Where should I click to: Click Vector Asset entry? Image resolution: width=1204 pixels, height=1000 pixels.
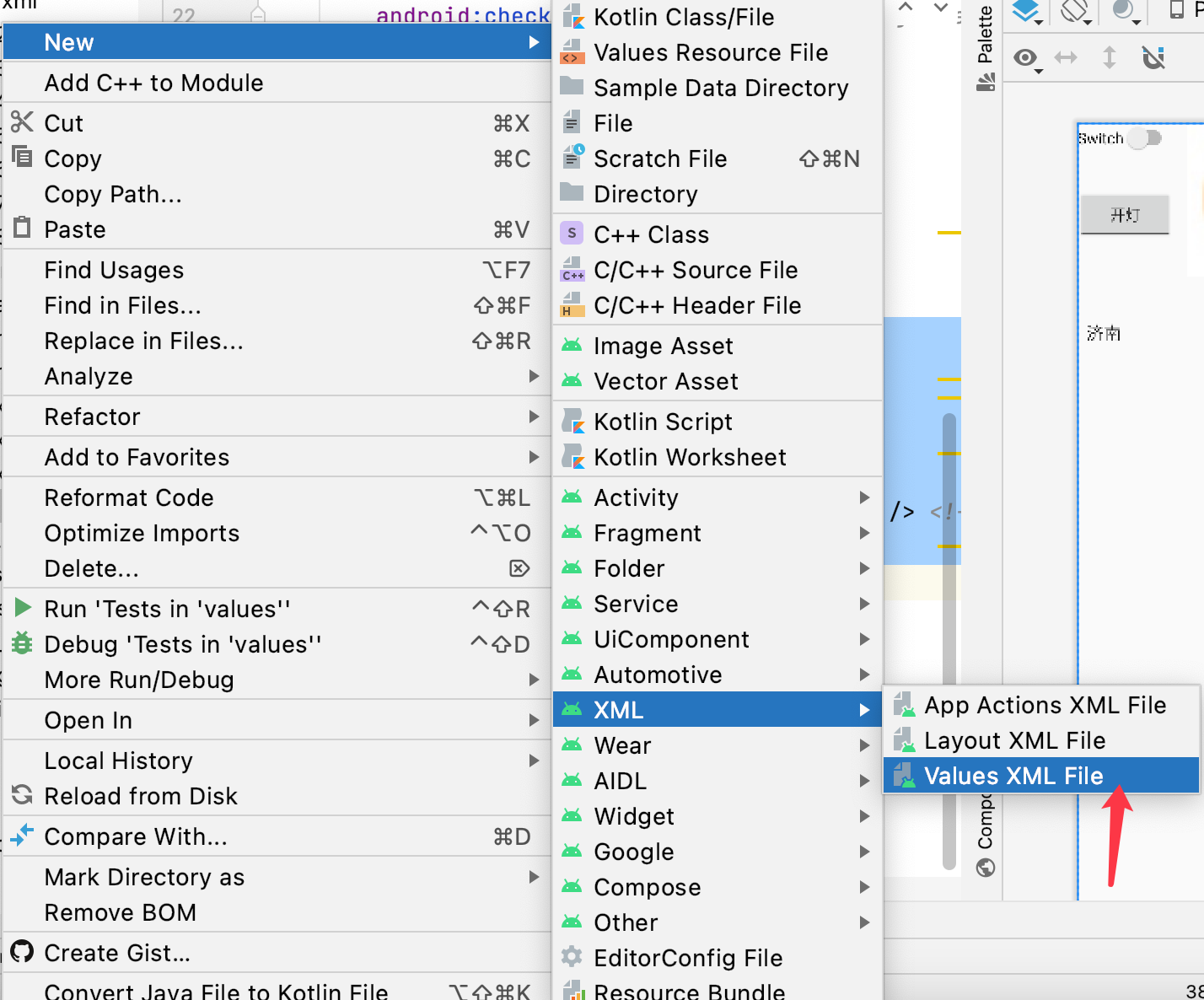(x=717, y=381)
